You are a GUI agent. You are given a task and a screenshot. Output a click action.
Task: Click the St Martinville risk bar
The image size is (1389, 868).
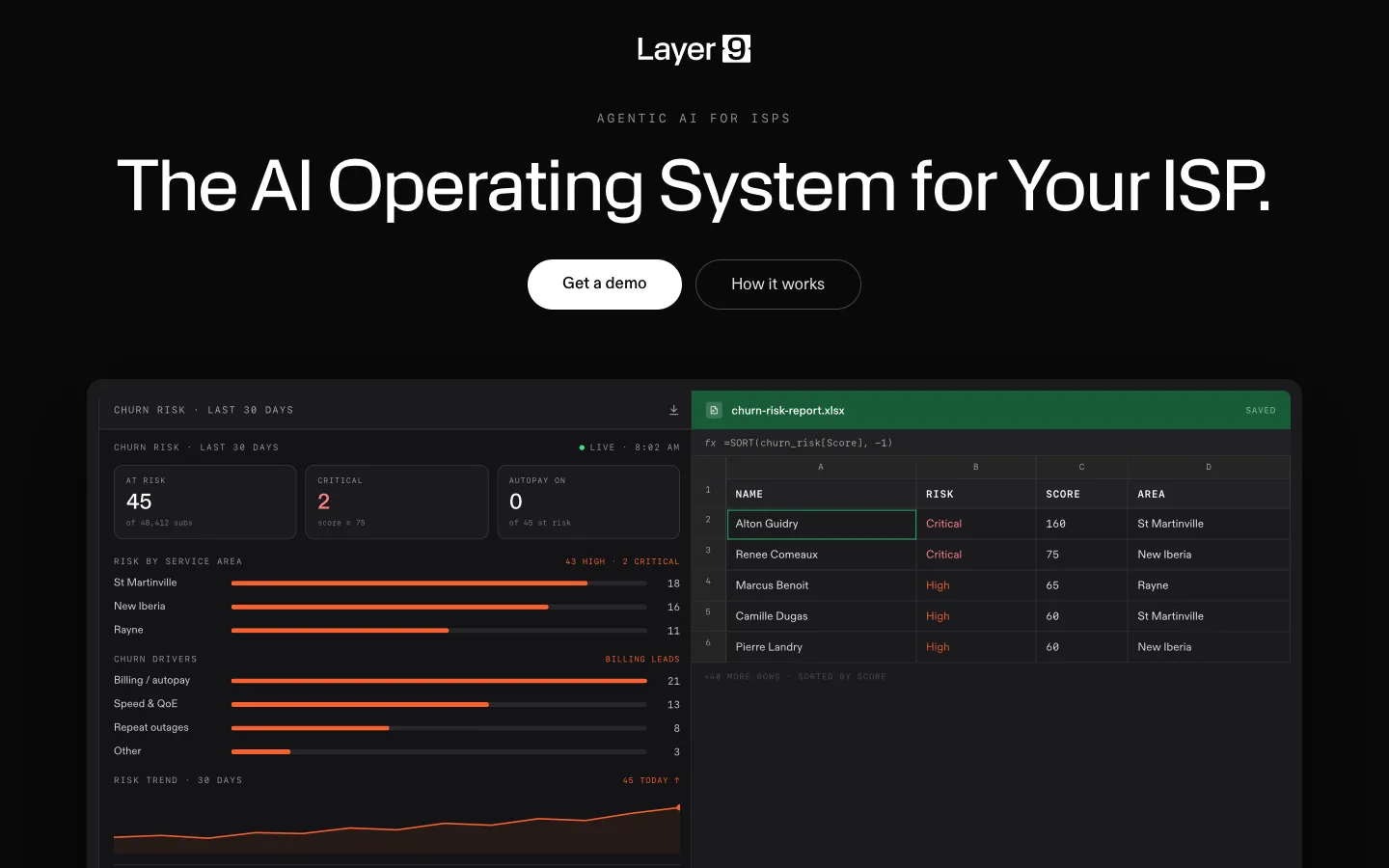pyautogui.click(x=439, y=583)
